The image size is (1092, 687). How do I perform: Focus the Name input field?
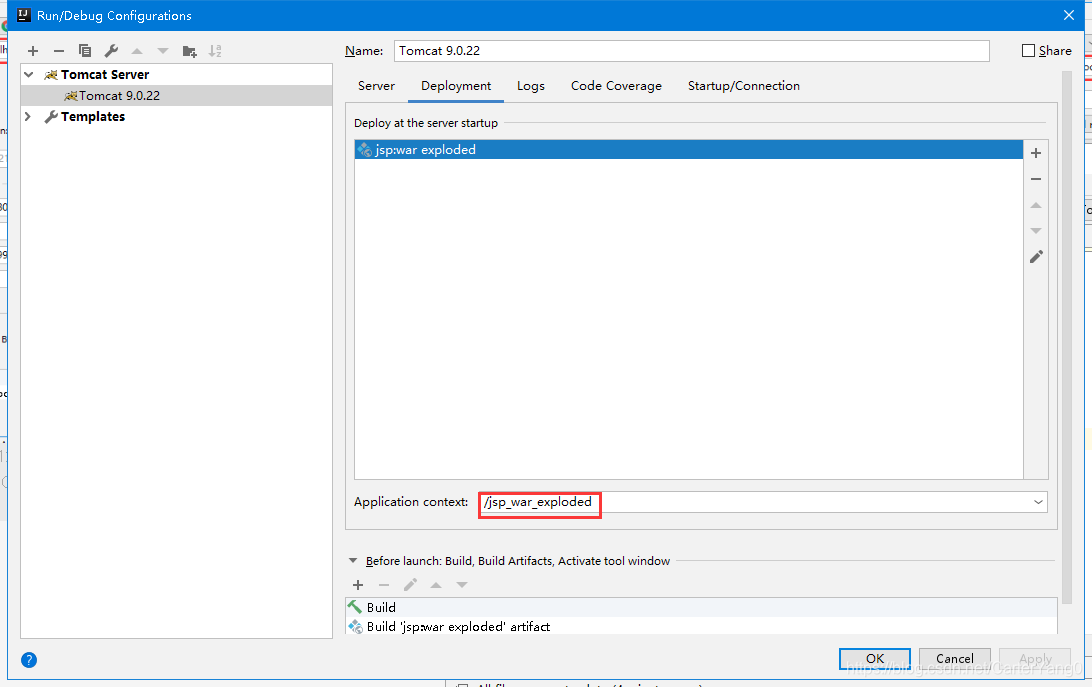point(692,51)
